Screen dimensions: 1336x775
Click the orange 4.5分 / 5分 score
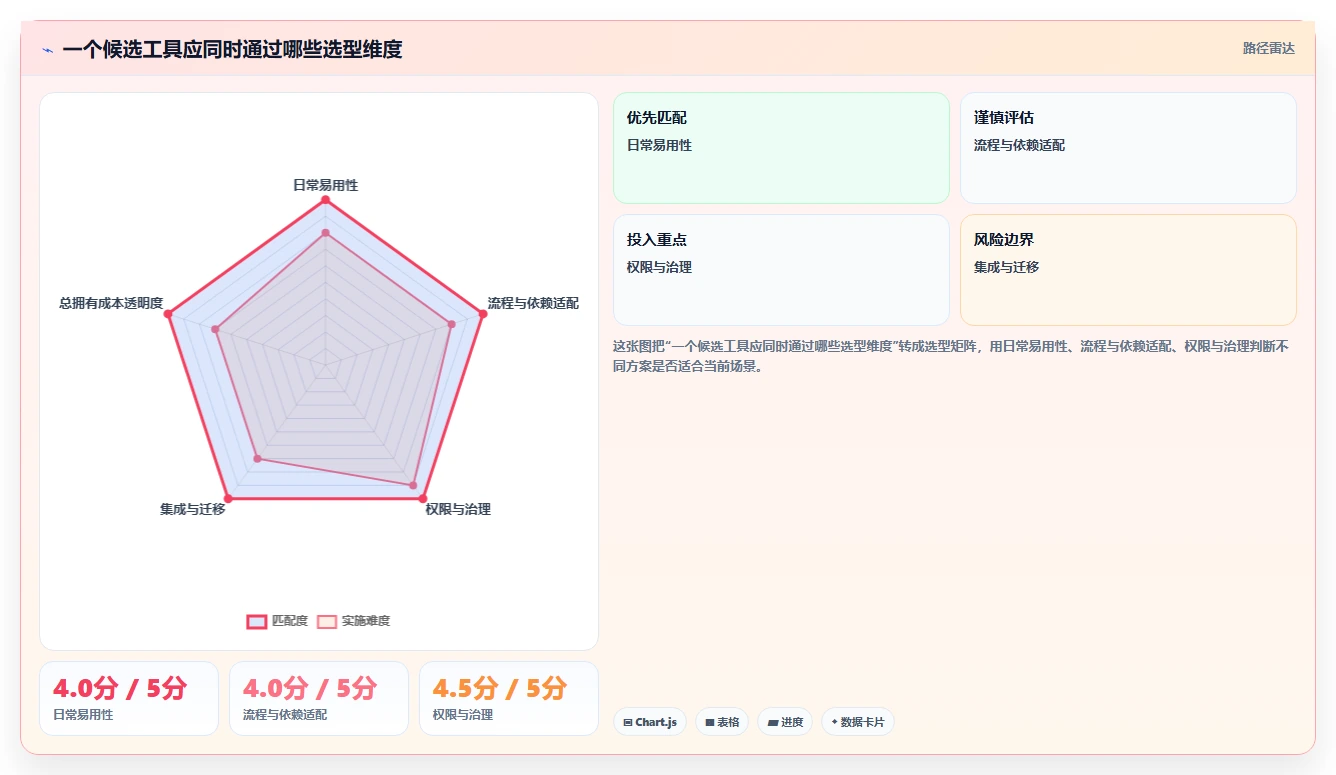coord(500,688)
